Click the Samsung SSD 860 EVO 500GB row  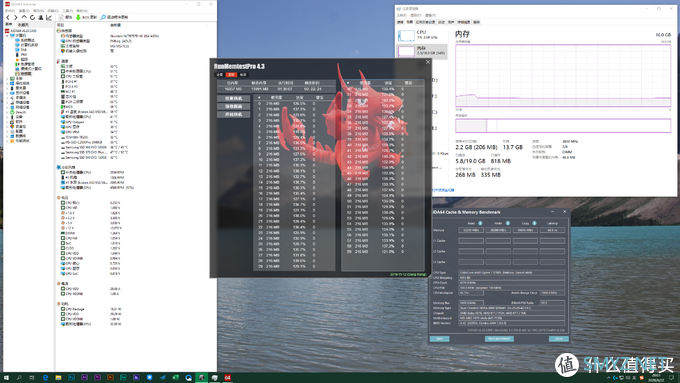click(x=95, y=147)
